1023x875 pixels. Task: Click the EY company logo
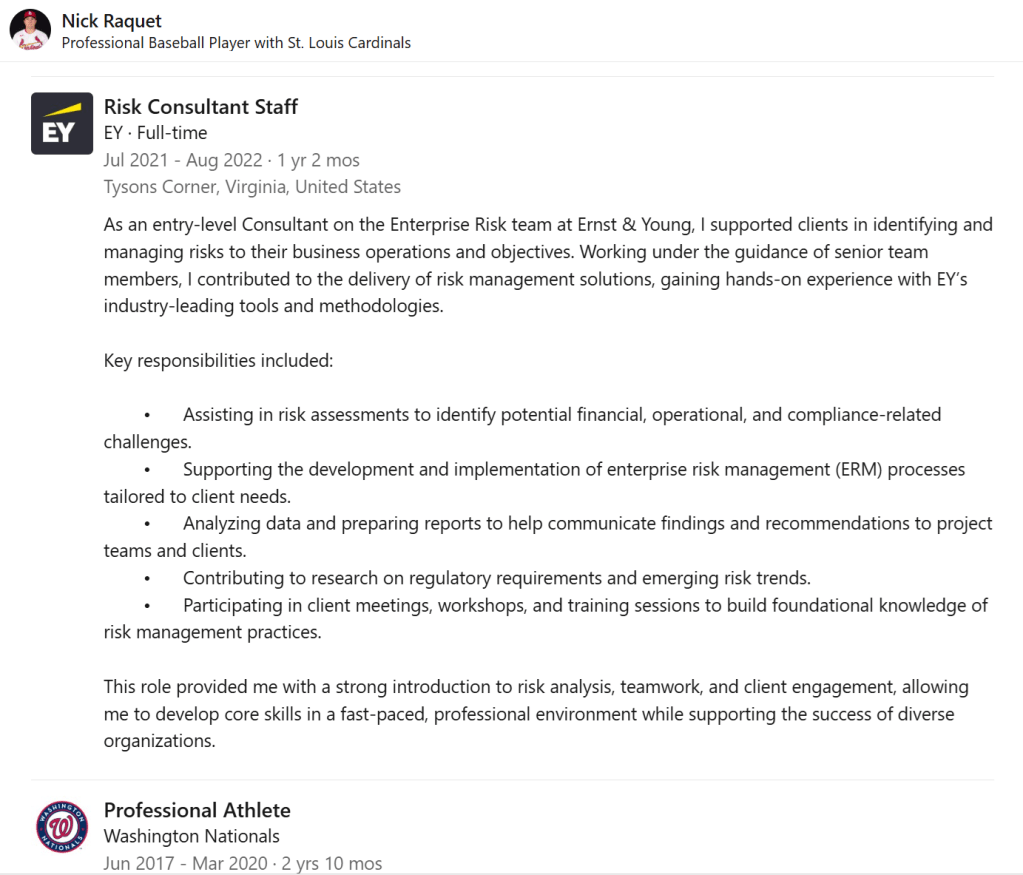[62, 123]
